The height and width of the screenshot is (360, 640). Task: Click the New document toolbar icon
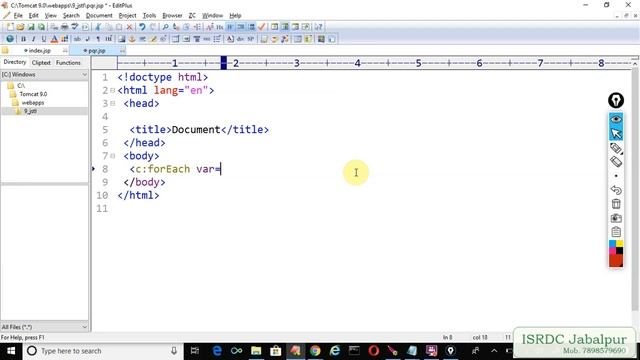pyautogui.click(x=10, y=27)
